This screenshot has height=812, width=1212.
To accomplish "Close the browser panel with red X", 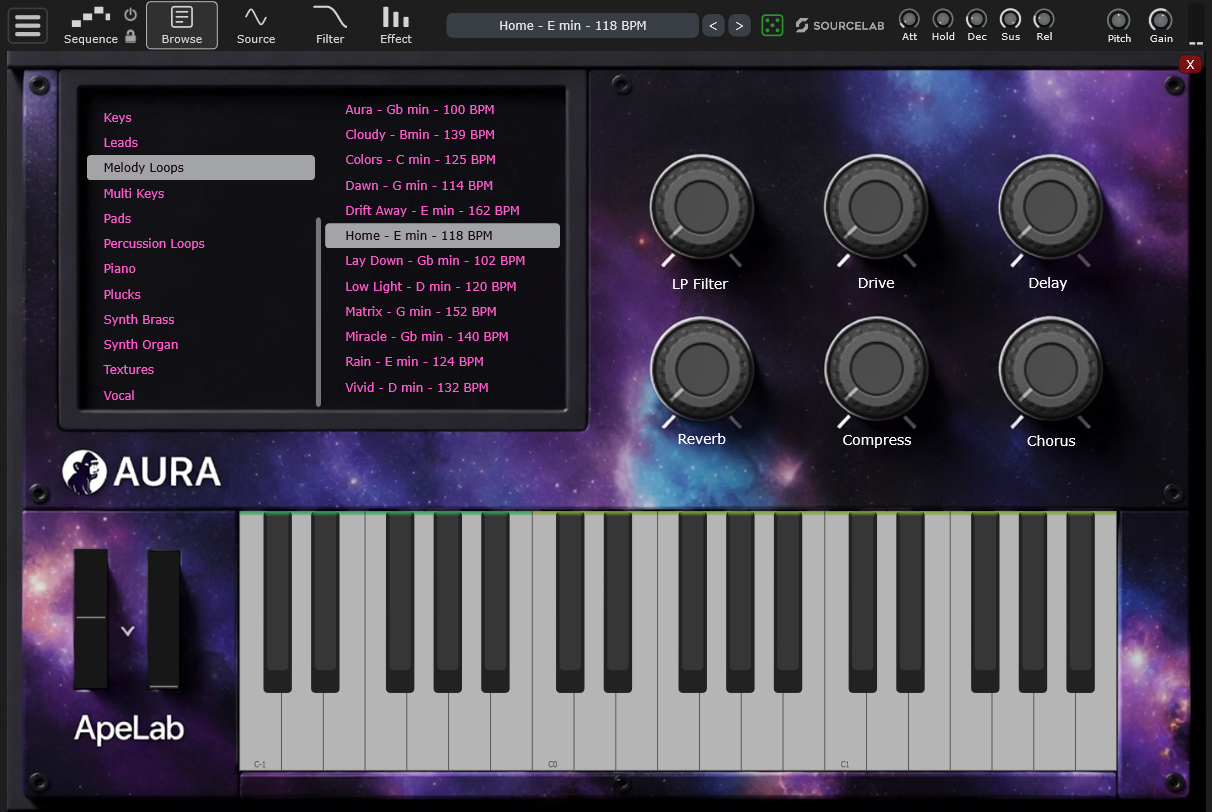I will pyautogui.click(x=1190, y=64).
